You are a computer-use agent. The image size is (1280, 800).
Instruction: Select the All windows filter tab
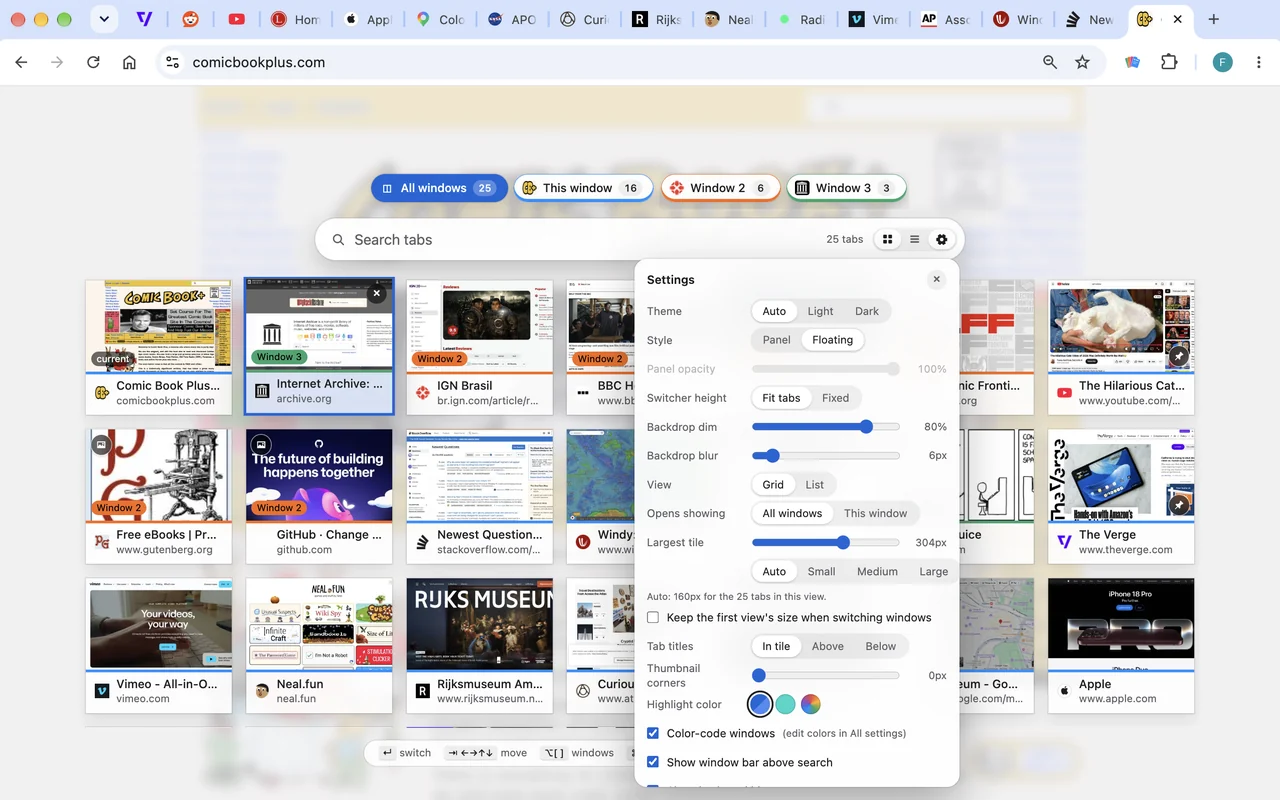(x=439, y=188)
